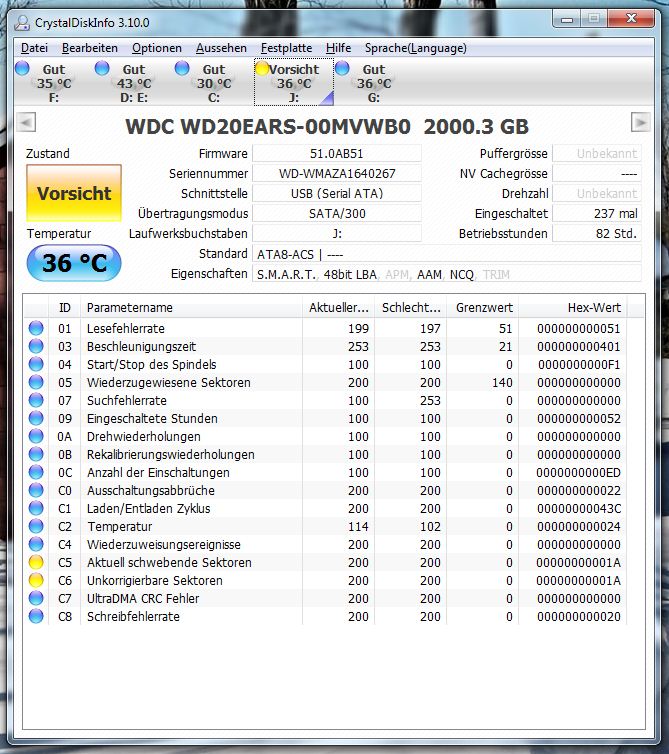This screenshot has height=754, width=669.
Task: Click status circle for Rekalibrierungswiederholungen
Action: tap(36, 454)
